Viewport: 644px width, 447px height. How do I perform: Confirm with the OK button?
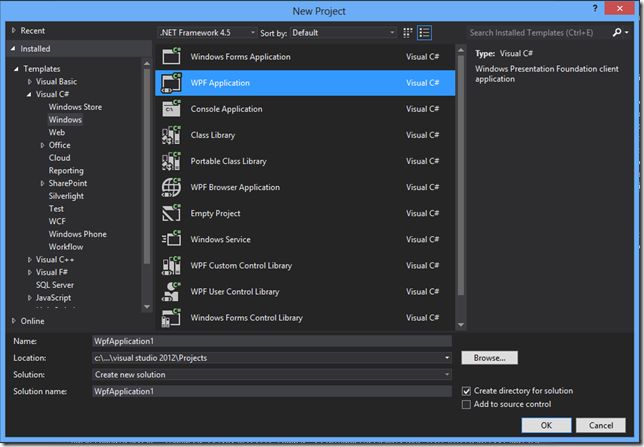546,425
